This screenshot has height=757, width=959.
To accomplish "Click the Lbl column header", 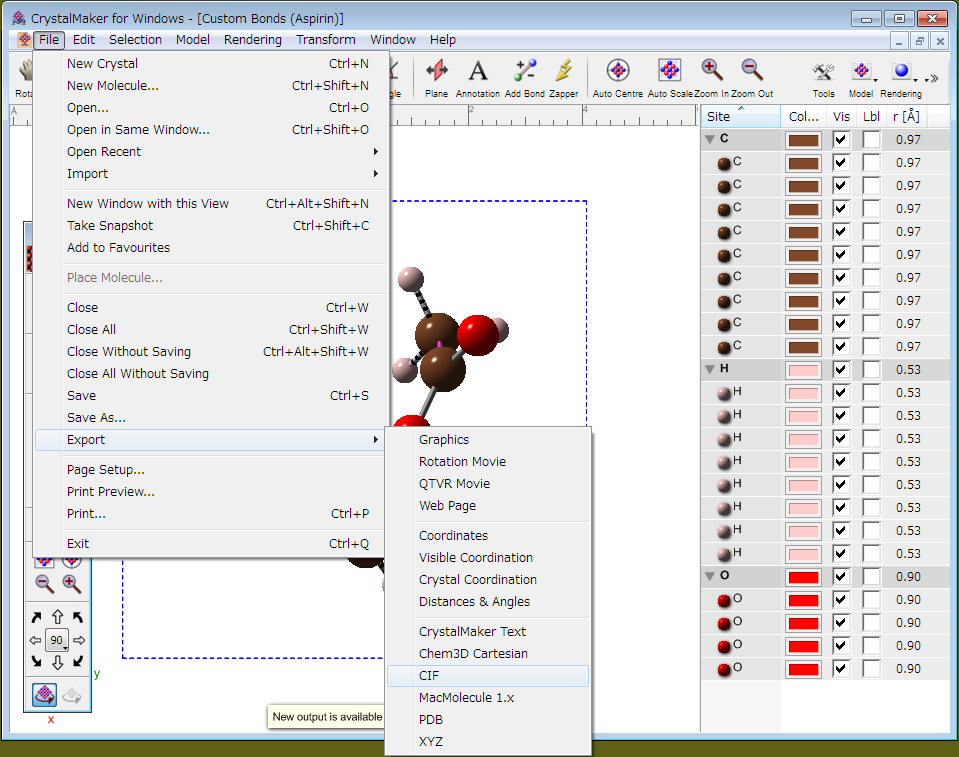I will coord(872,116).
